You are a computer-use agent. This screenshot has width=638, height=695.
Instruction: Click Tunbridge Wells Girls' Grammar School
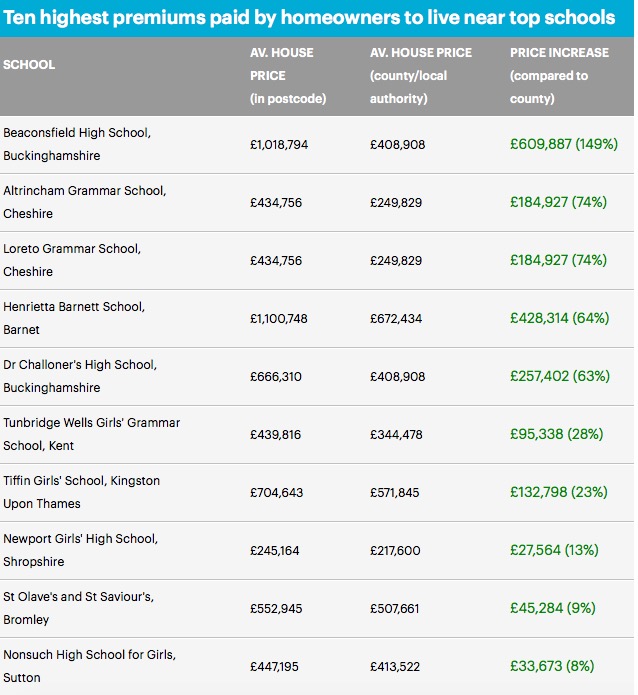coord(91,434)
